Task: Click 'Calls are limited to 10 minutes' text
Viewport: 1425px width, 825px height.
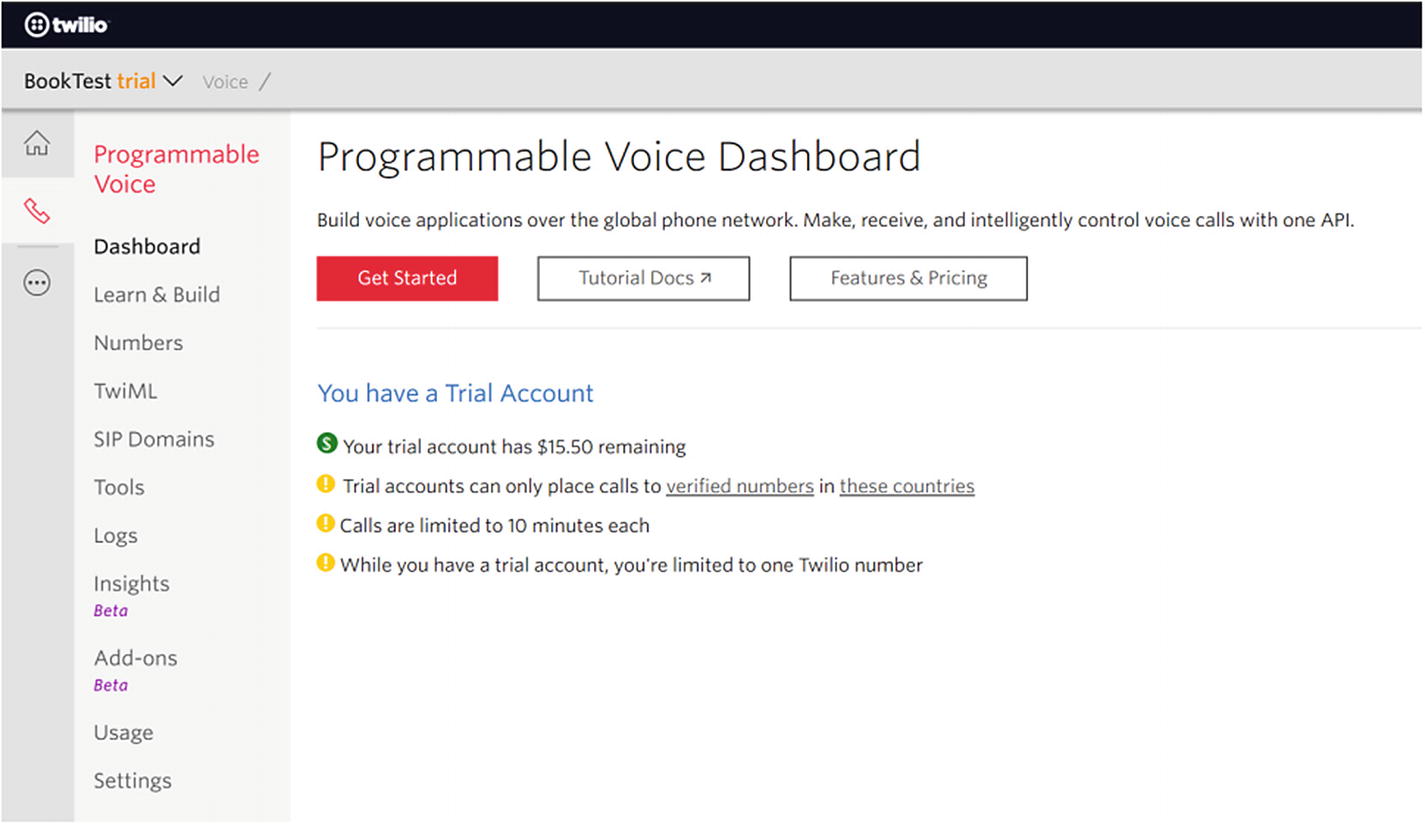Action: [495, 525]
